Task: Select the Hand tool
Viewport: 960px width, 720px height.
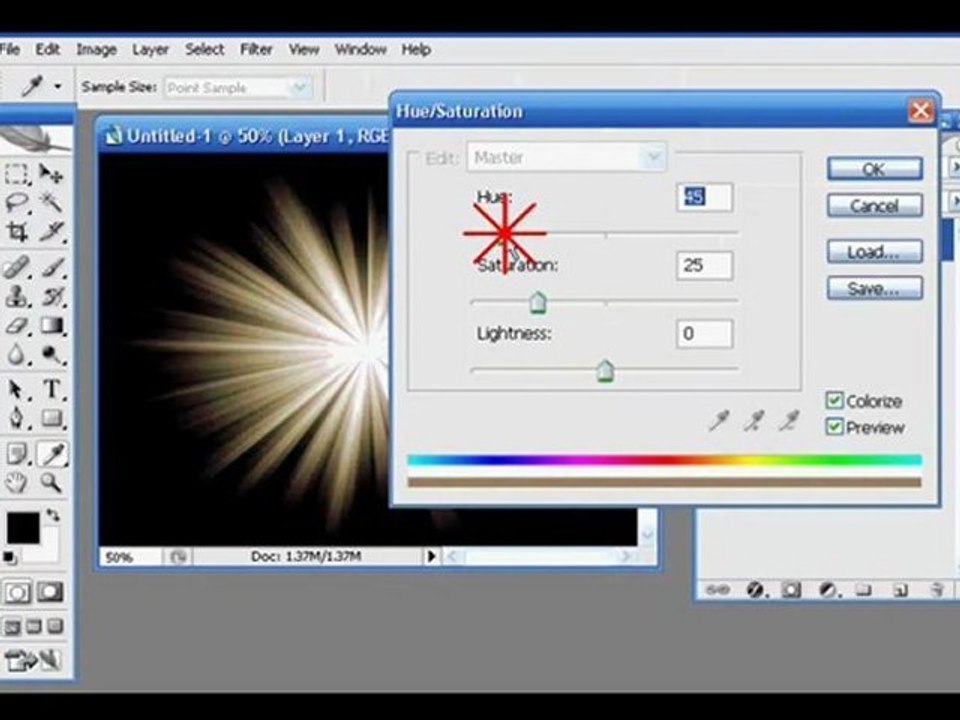Action: [17, 483]
